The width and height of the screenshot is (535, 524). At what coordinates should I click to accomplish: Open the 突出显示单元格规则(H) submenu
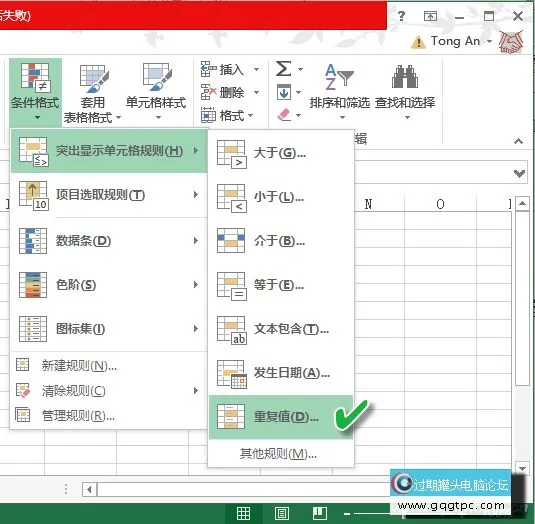tap(109, 151)
